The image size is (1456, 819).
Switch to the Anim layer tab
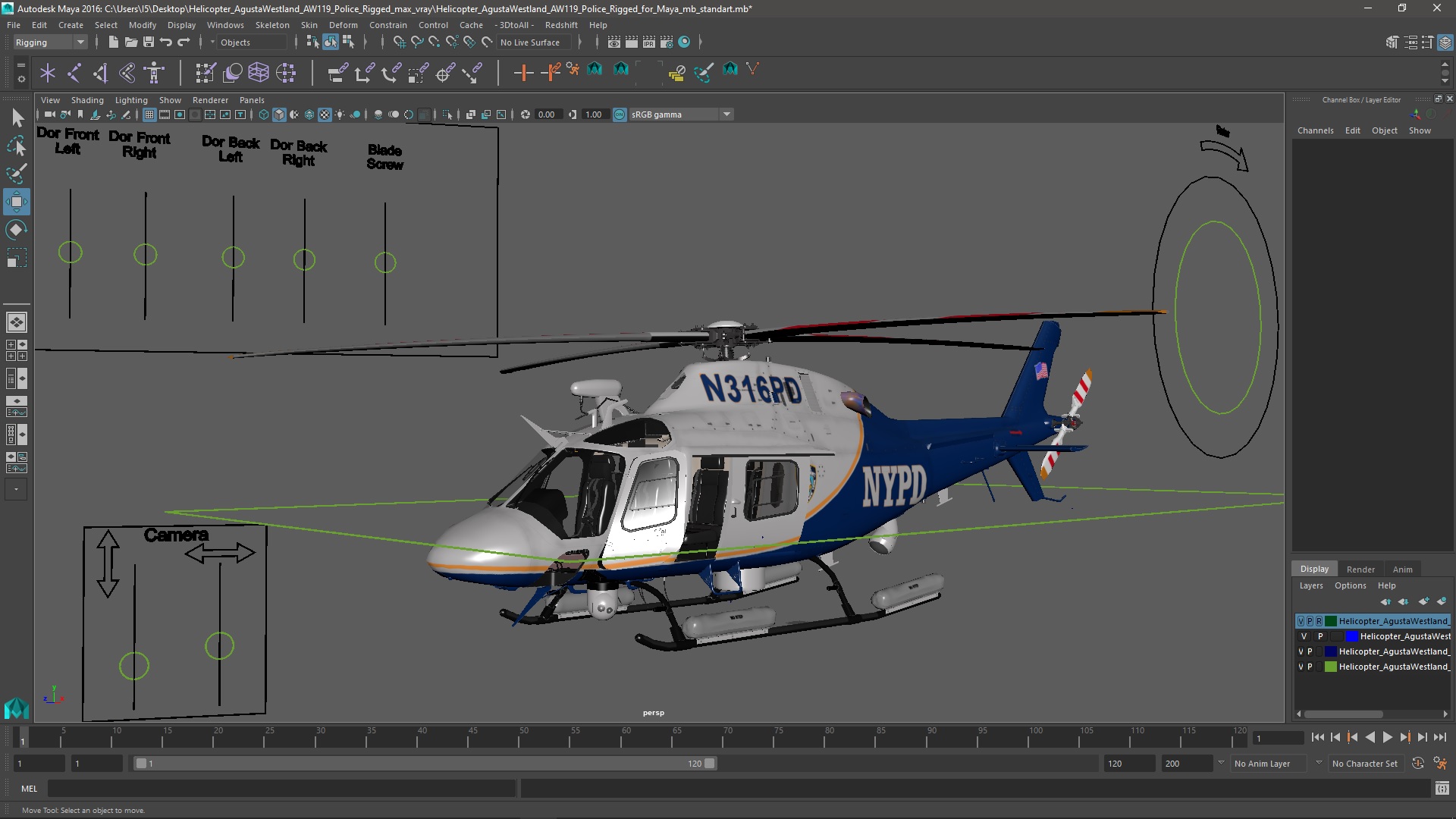[x=1402, y=570]
